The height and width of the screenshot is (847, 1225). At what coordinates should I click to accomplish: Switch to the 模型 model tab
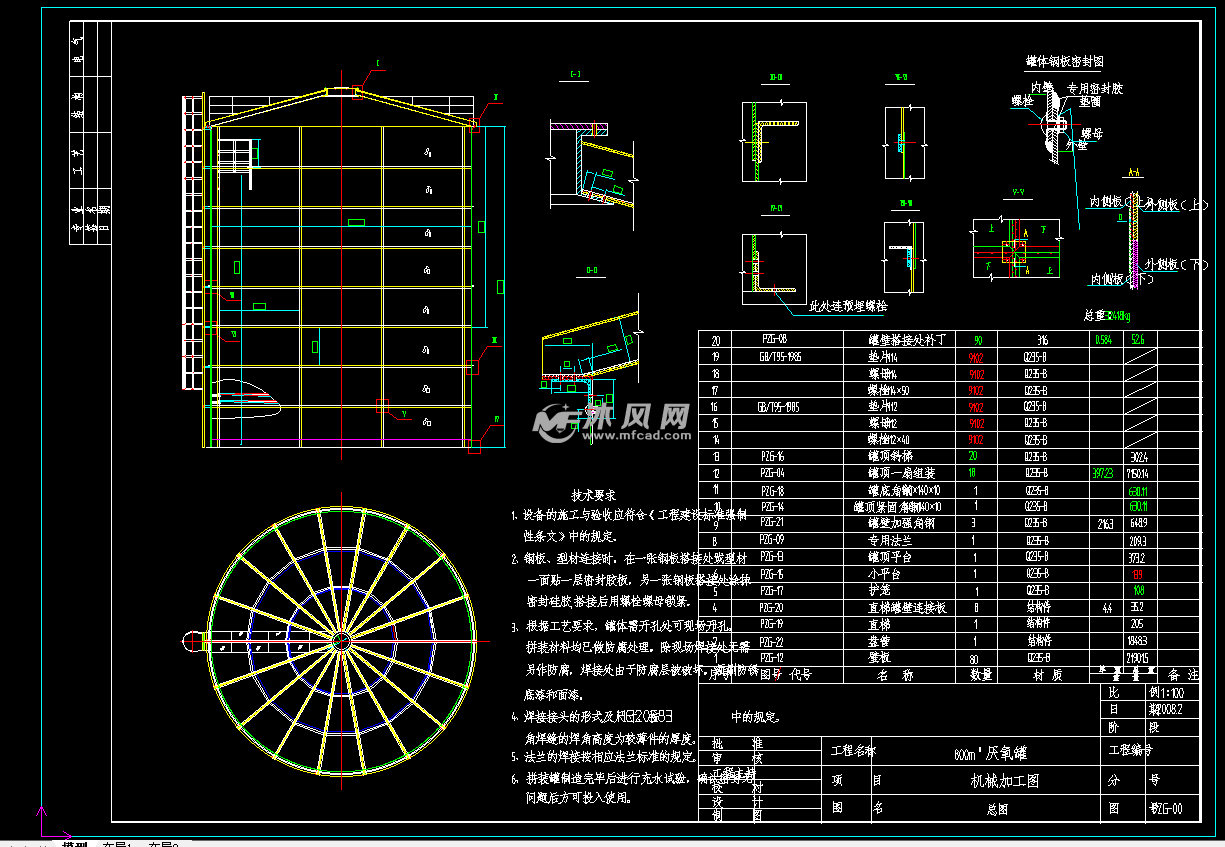[x=74, y=844]
